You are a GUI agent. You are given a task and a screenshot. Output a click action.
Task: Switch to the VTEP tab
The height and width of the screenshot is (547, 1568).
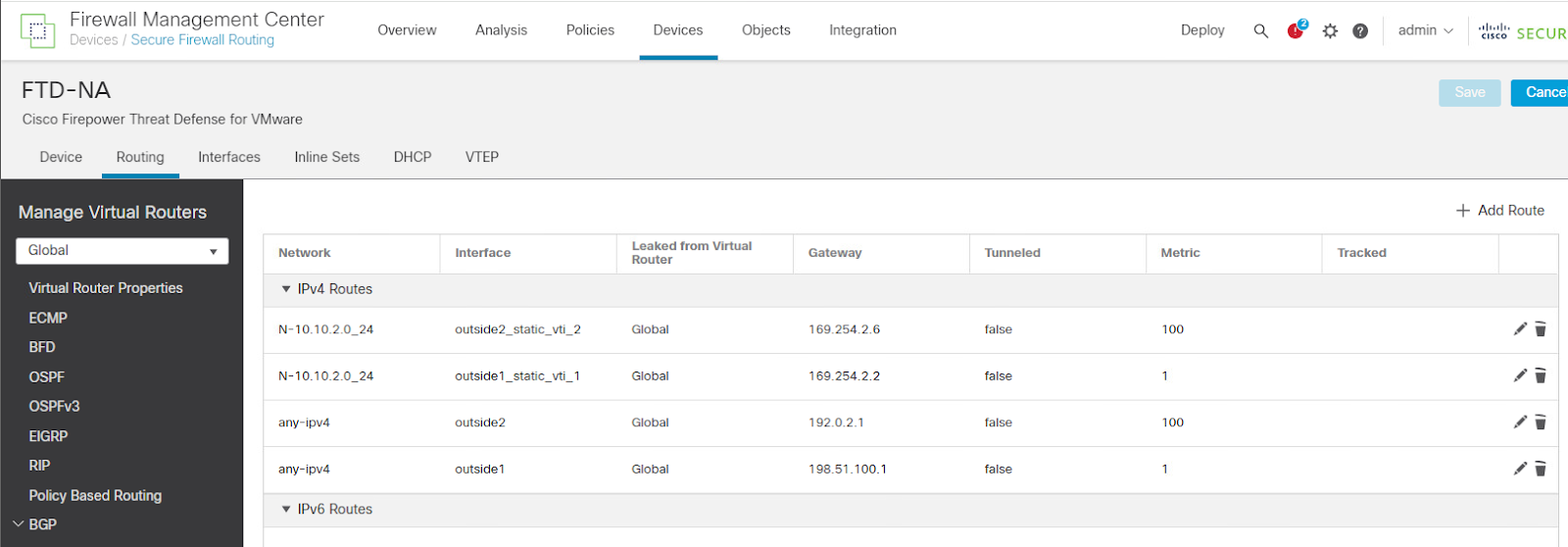pos(482,157)
